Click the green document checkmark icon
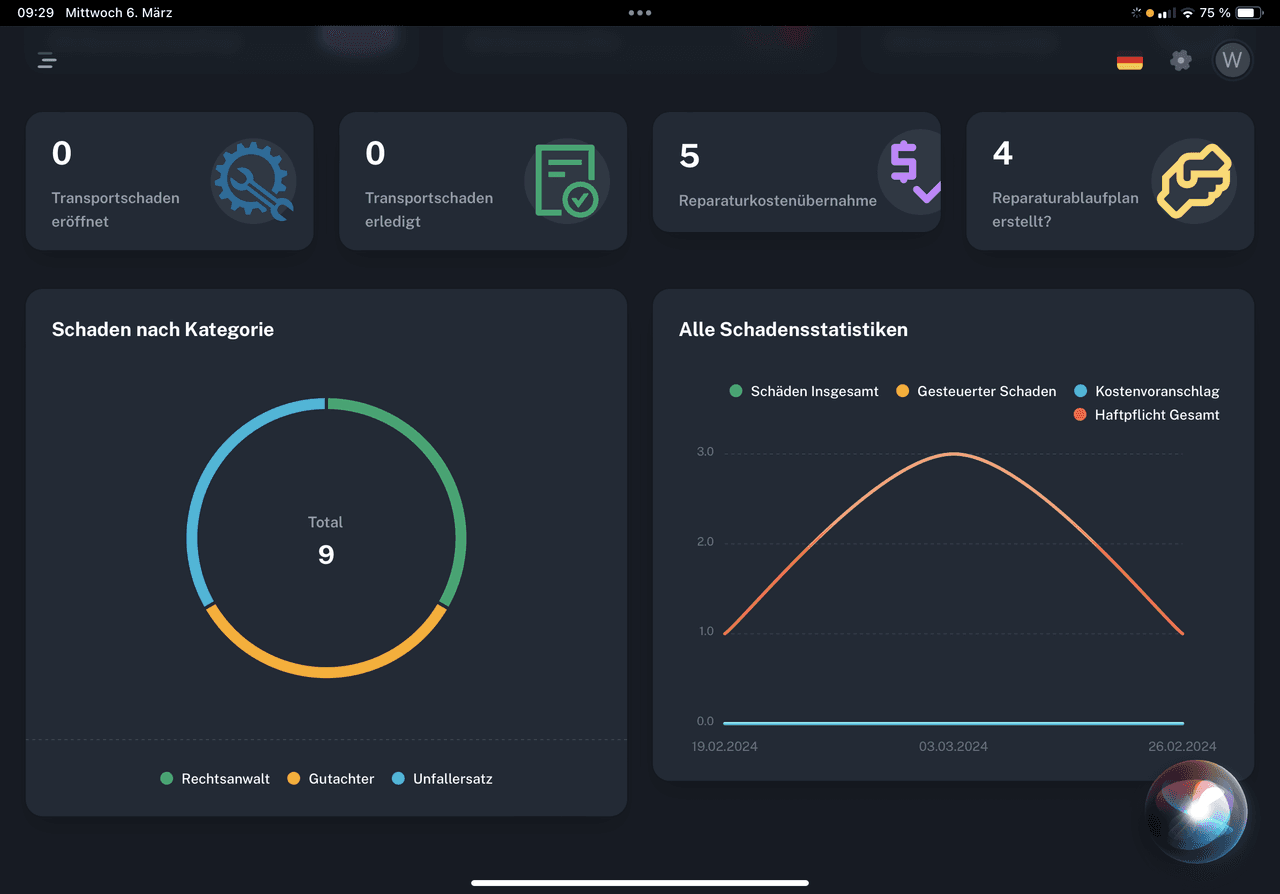Viewport: 1280px width, 894px height. point(566,181)
